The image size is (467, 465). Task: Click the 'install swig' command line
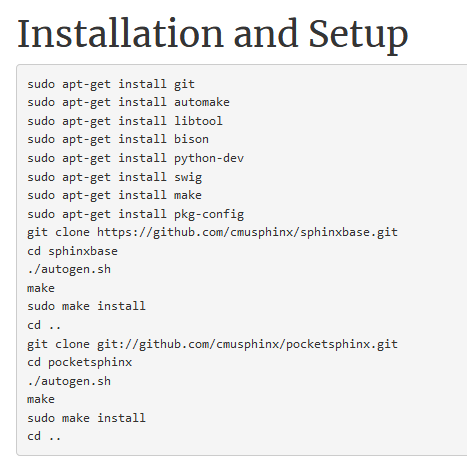tap(114, 177)
